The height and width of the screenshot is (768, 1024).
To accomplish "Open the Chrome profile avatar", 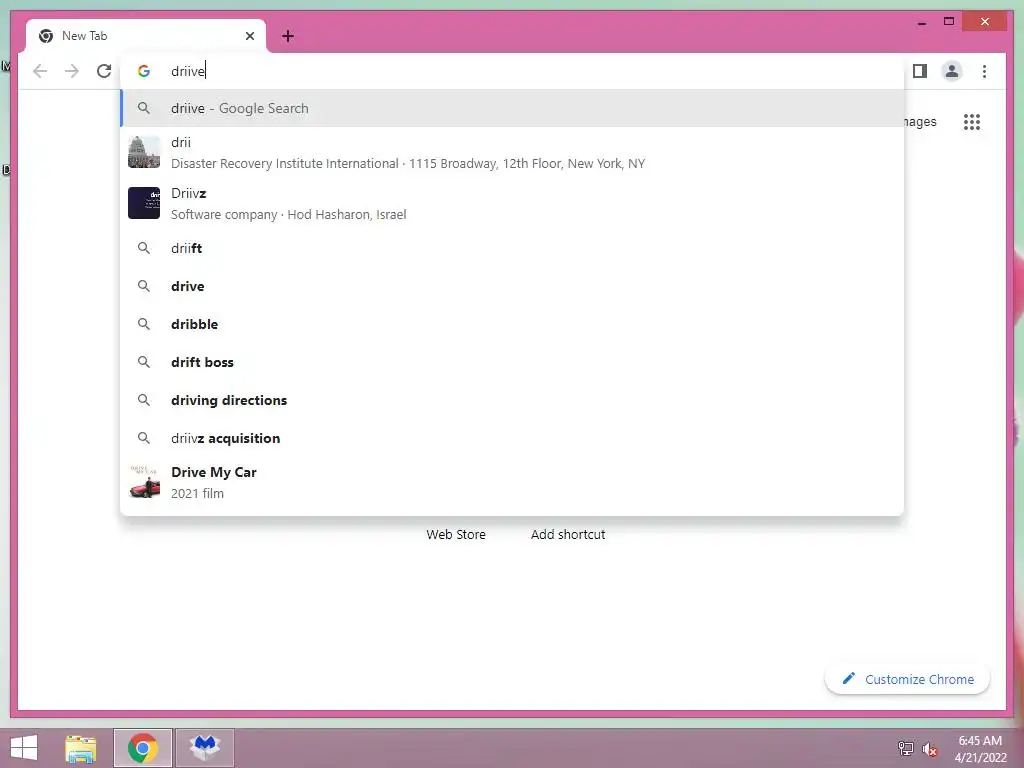I will 952,71.
